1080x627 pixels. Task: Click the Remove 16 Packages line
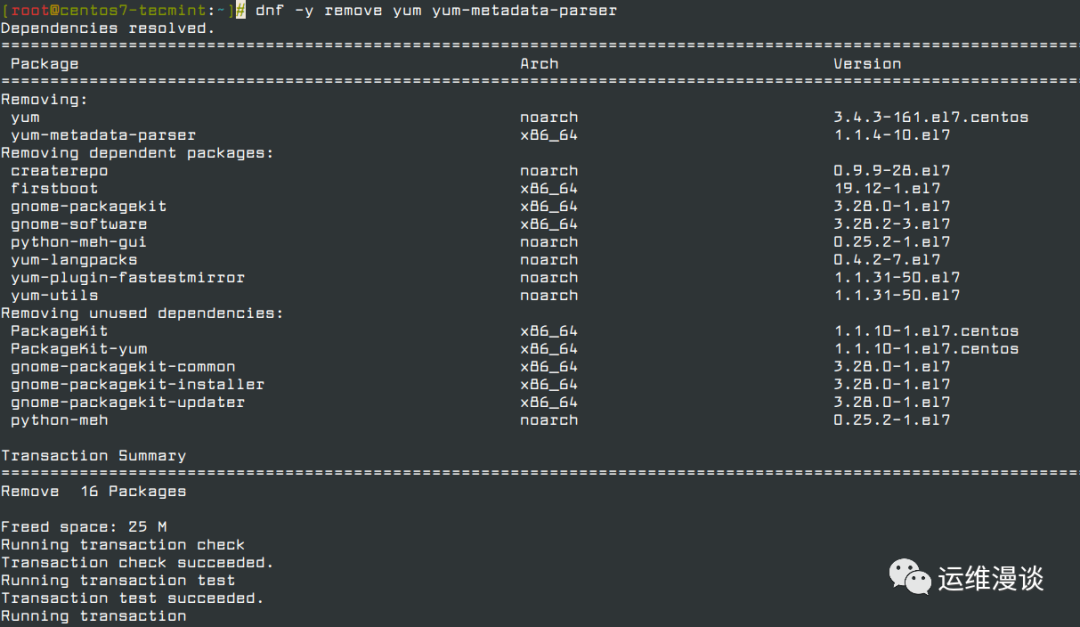point(93,491)
